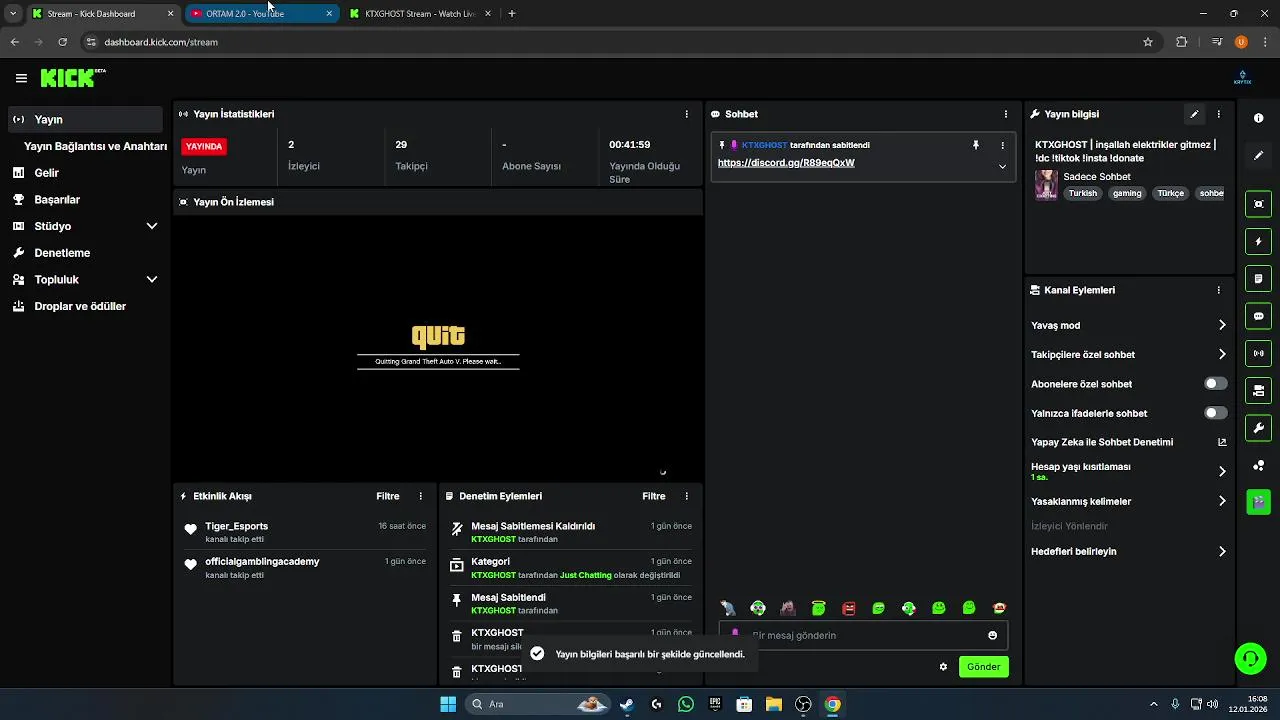This screenshot has width=1280, height=720.
Task: Click the message input field
Action: tap(863, 635)
